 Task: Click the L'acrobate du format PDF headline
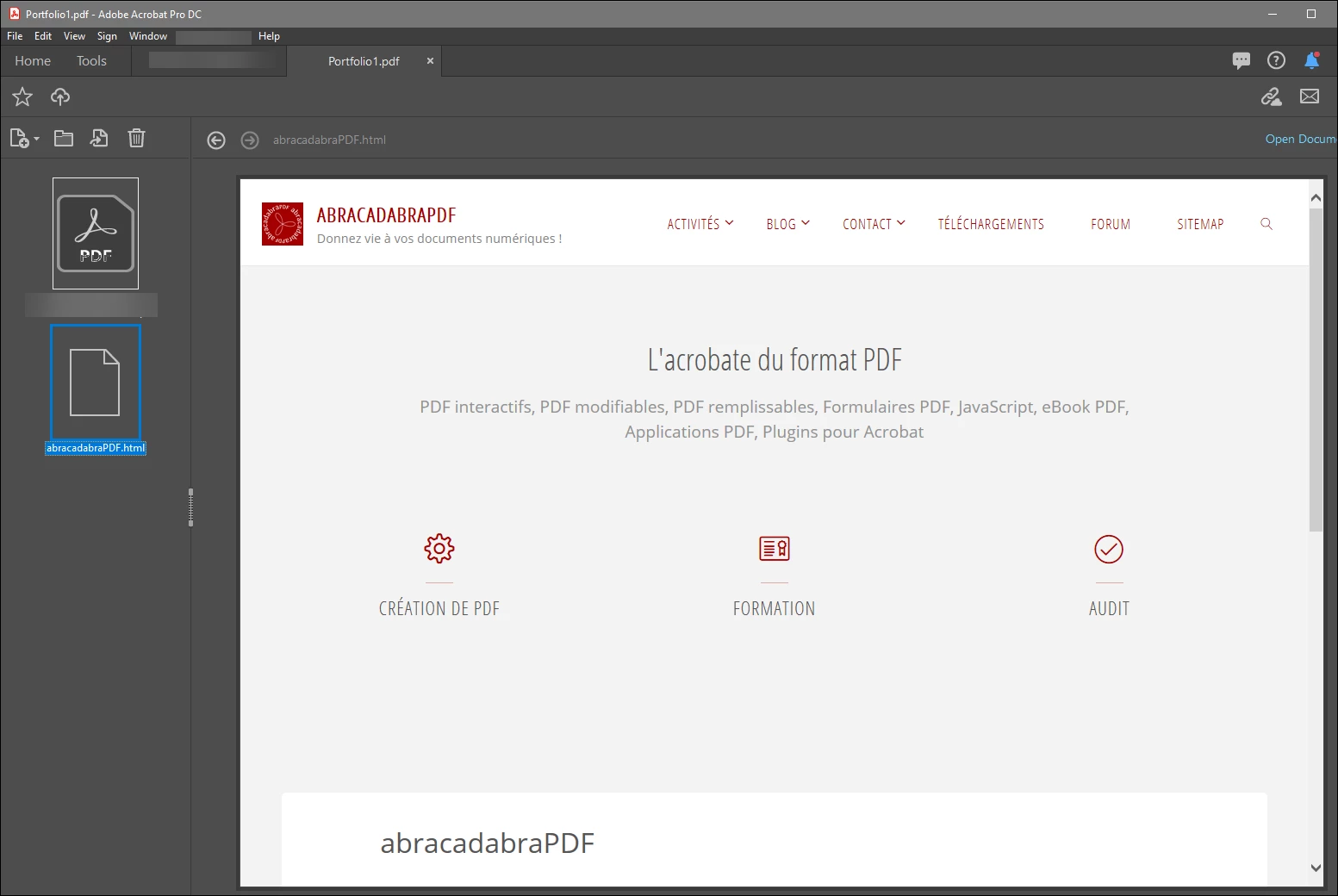click(x=775, y=359)
